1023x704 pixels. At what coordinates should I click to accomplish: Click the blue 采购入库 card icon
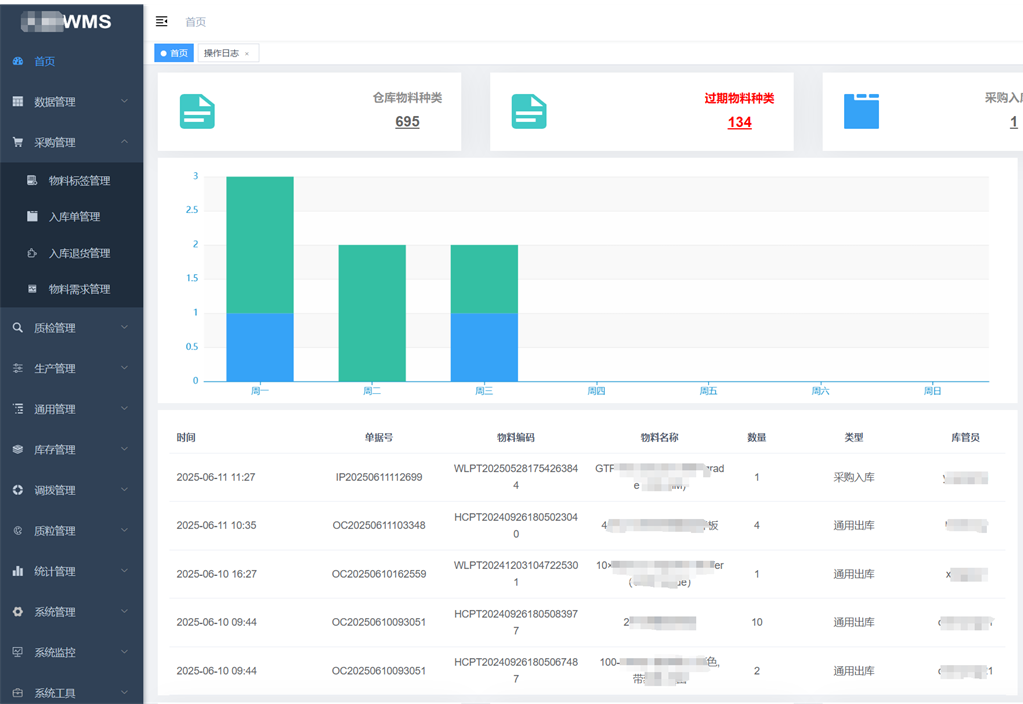click(x=861, y=111)
